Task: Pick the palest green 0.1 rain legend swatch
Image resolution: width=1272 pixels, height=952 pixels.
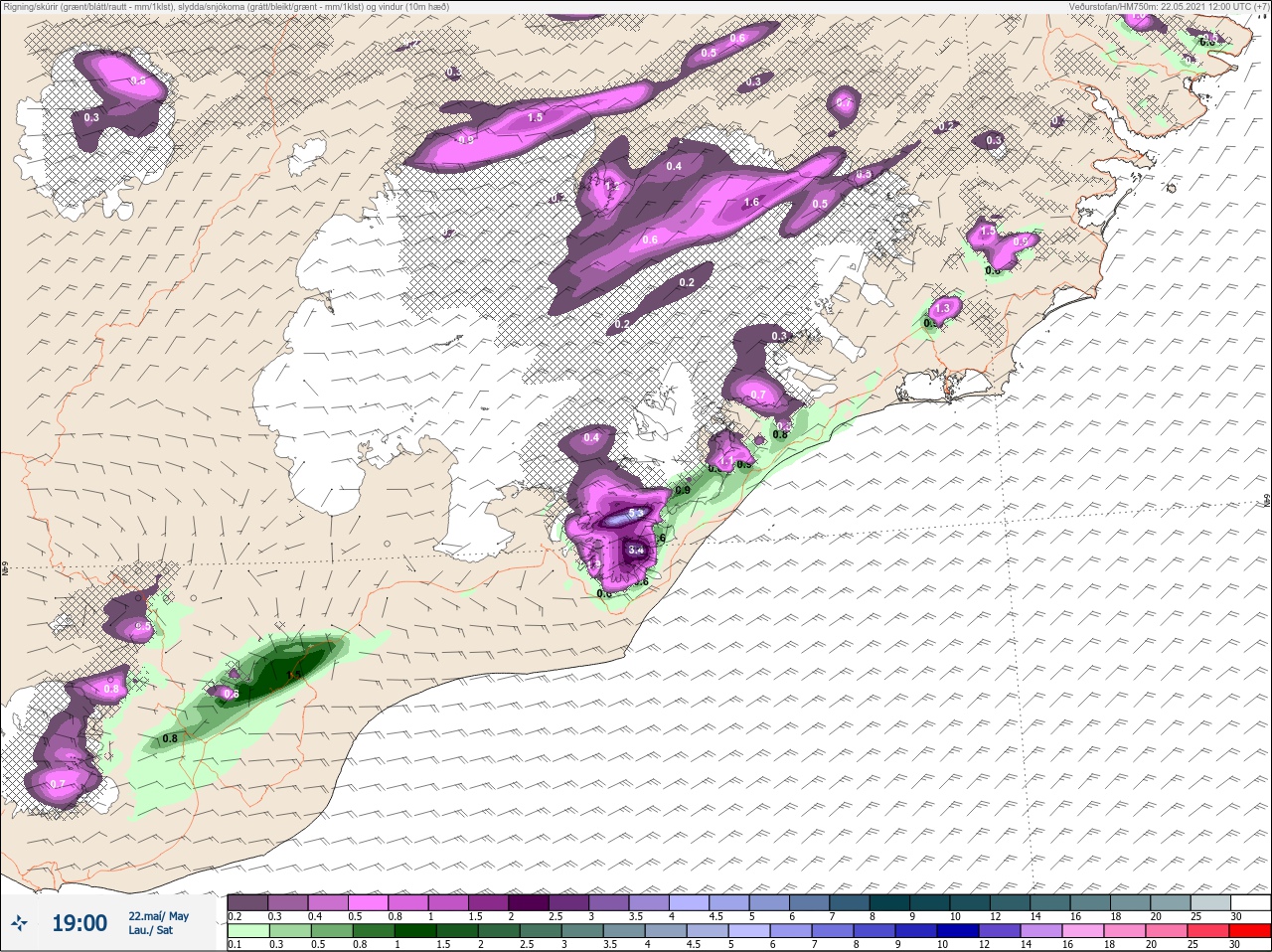Action: click(x=247, y=931)
